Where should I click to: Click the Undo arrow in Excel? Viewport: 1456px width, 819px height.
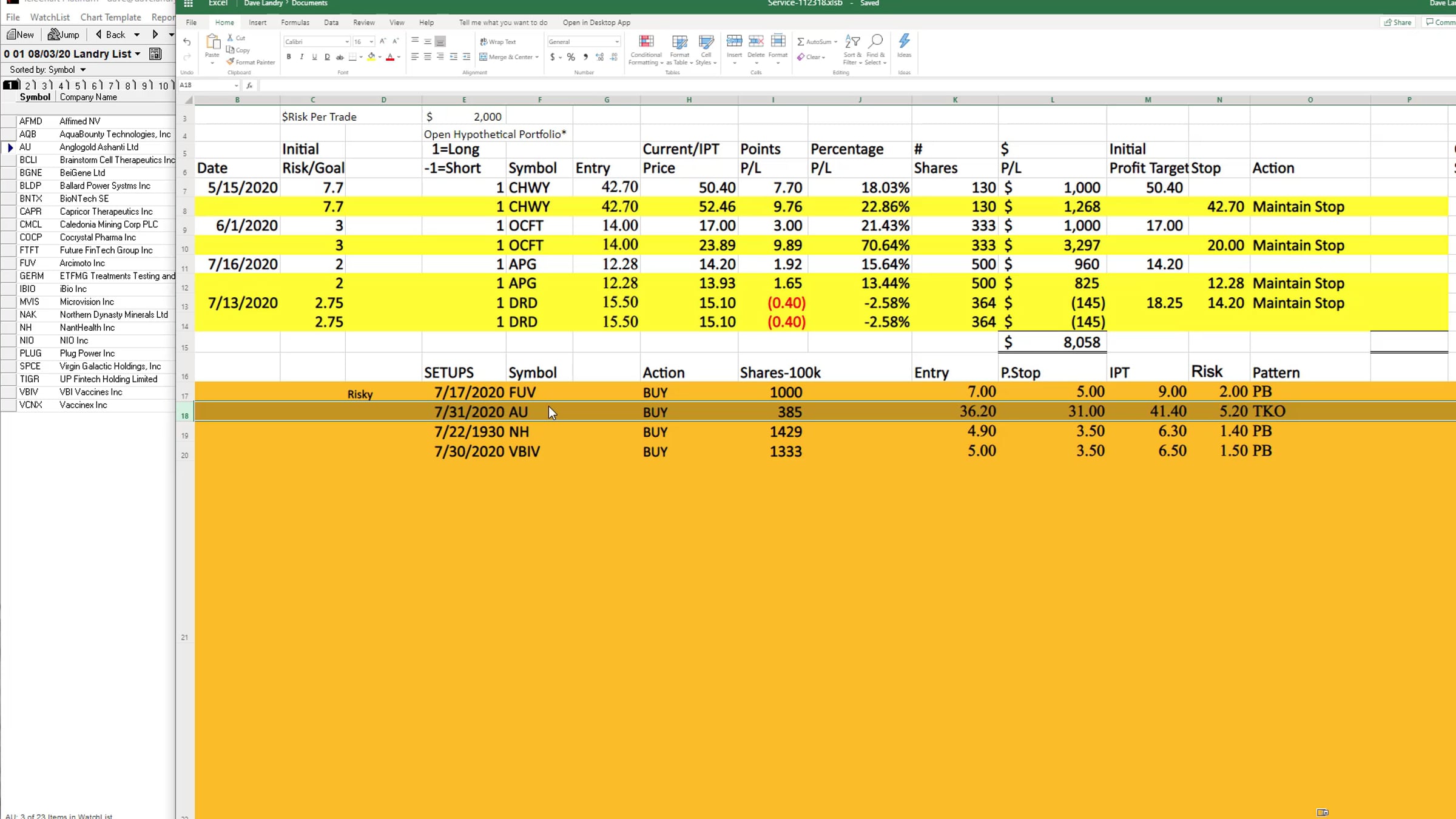pos(187,42)
